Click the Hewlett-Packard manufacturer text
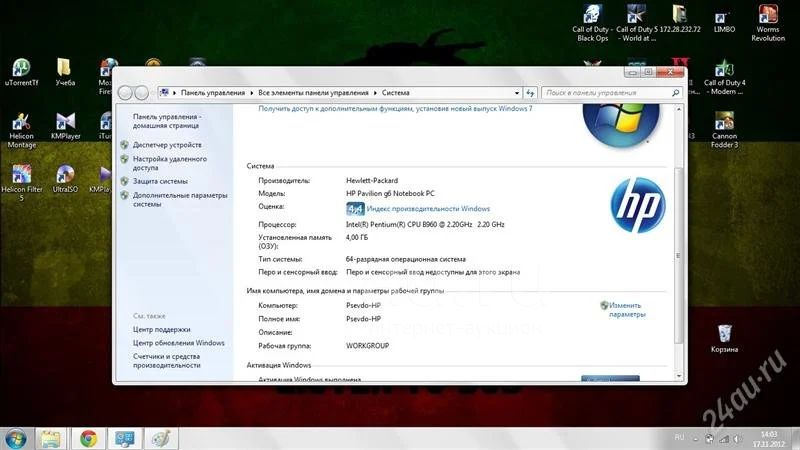Image resolution: width=800 pixels, height=450 pixels. coord(372,181)
